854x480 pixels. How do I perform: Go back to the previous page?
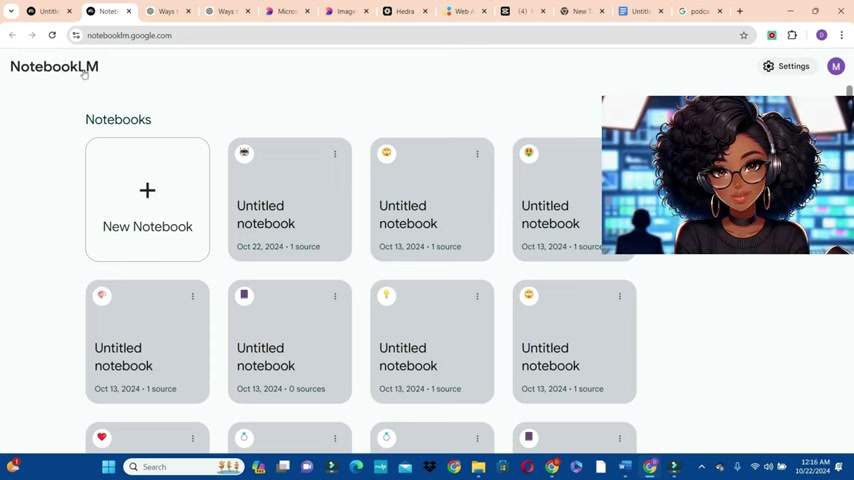click(13, 35)
